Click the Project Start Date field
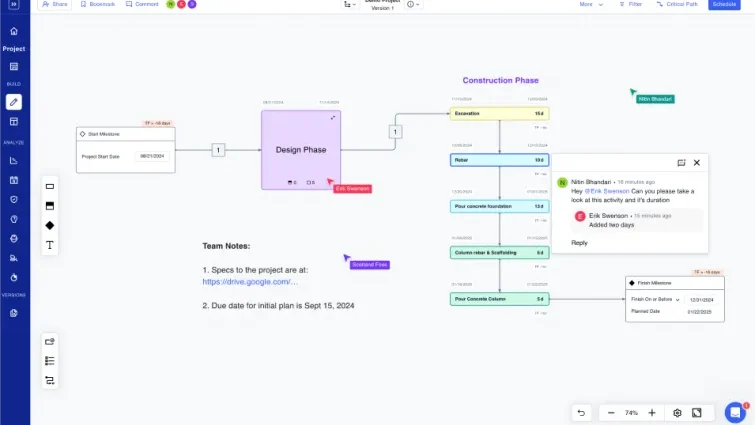 (152, 156)
